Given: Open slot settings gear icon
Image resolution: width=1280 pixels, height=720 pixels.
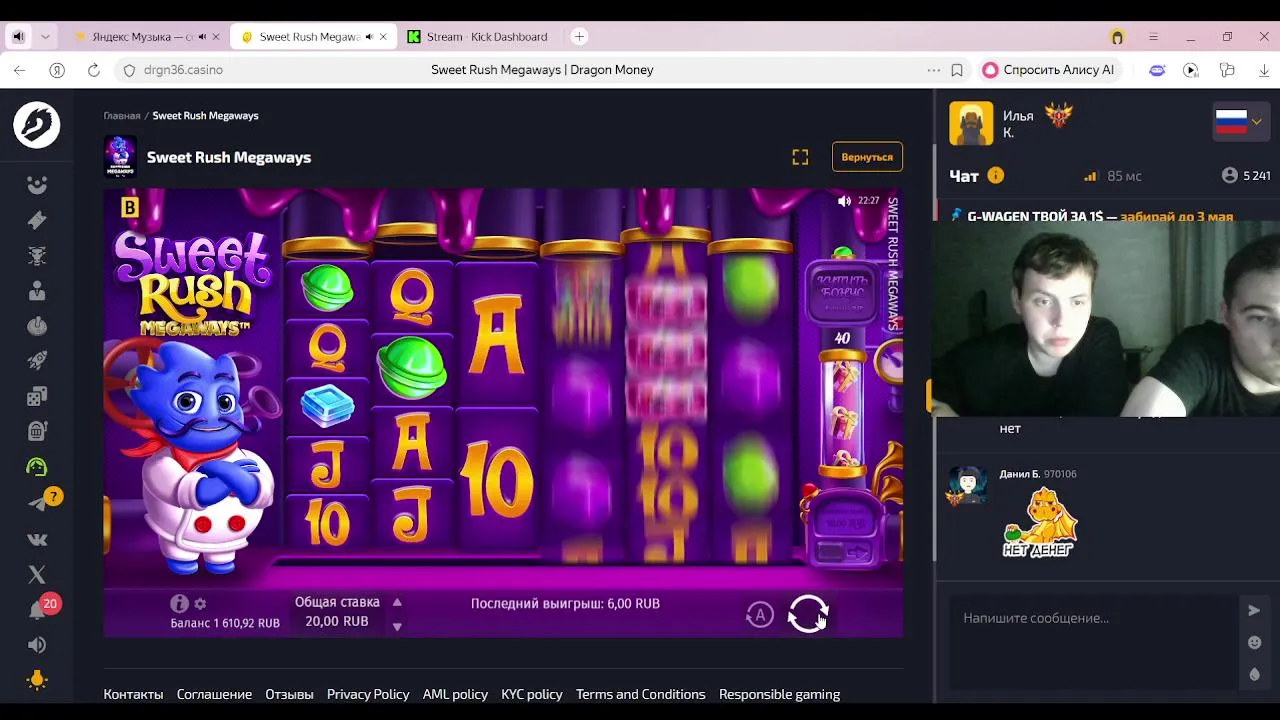Looking at the screenshot, I should tap(200, 604).
